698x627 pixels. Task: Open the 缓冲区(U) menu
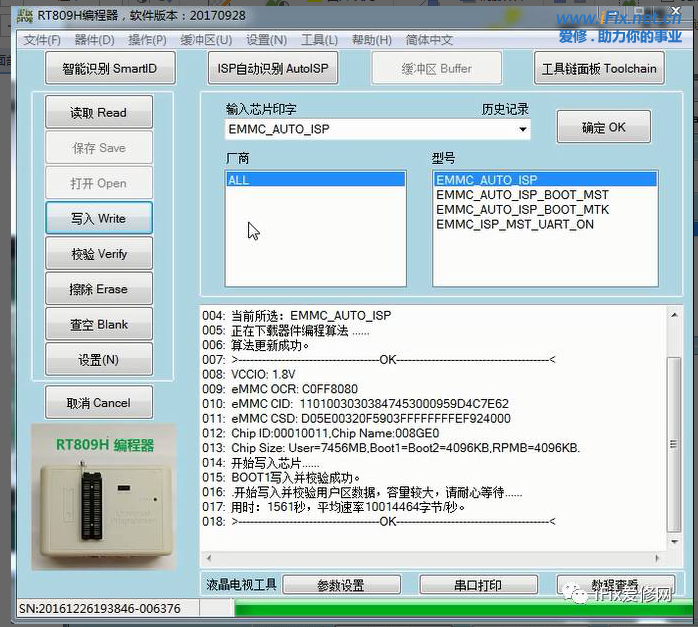(x=206, y=40)
